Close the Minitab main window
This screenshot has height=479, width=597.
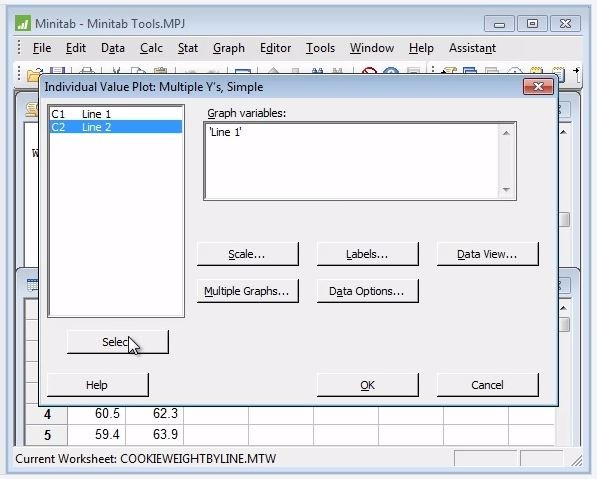(565, 24)
